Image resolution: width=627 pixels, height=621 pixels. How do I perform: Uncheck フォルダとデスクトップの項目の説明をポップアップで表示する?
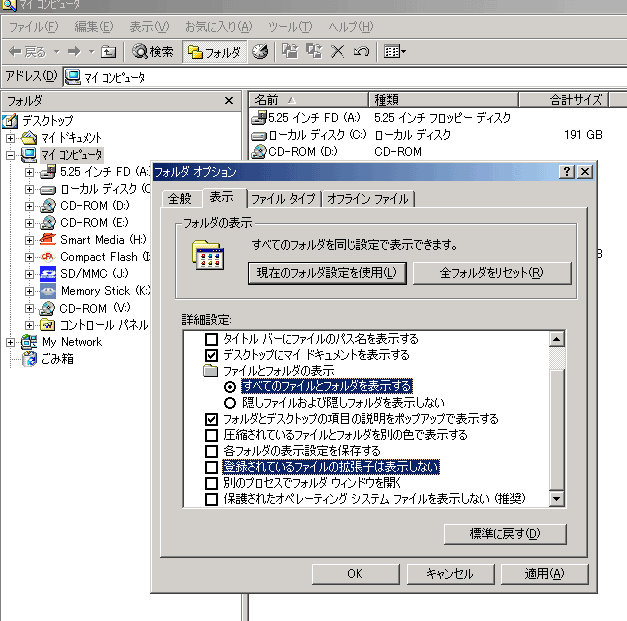(211, 419)
